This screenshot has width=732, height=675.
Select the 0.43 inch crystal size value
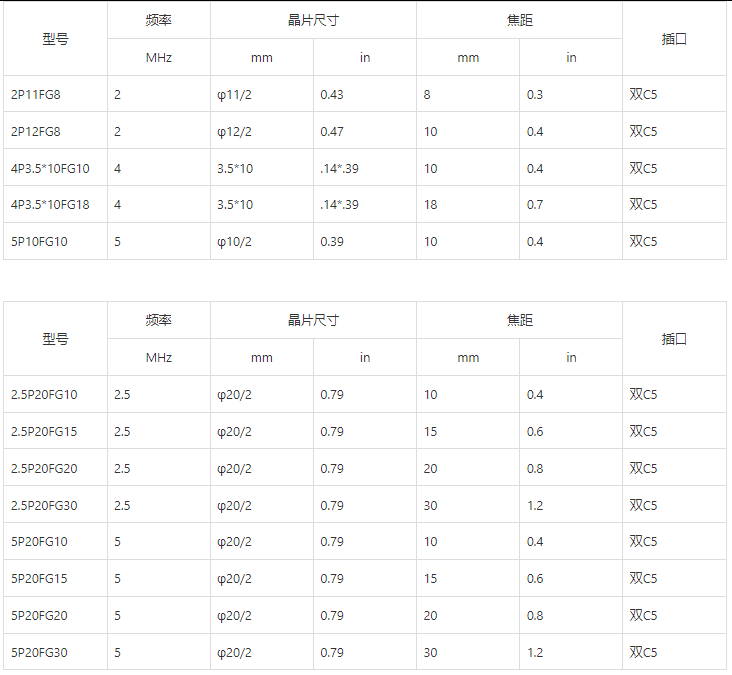click(x=332, y=94)
